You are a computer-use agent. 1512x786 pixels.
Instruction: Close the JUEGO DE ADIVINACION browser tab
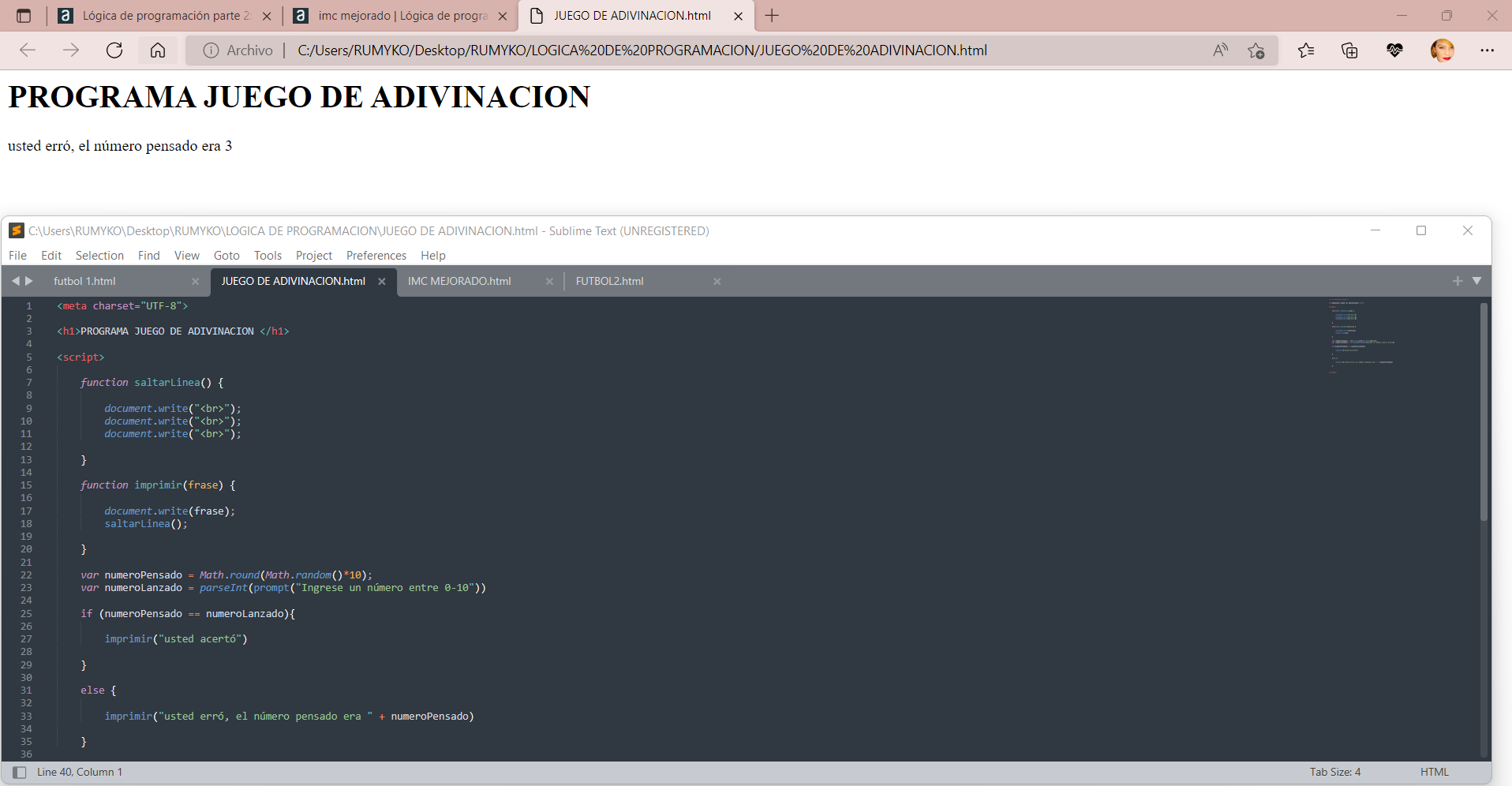[x=738, y=16]
